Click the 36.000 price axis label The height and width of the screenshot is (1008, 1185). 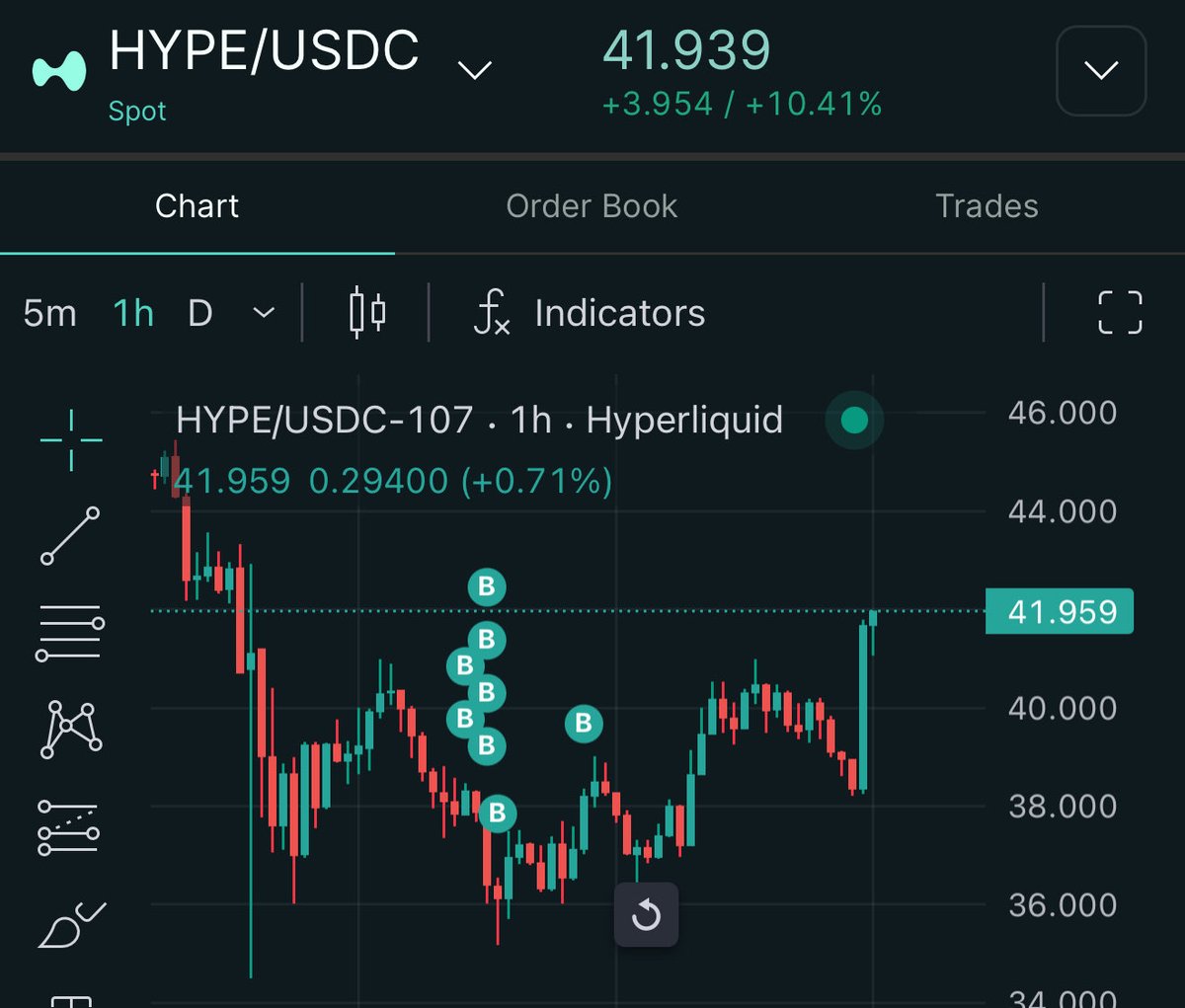tap(1063, 904)
